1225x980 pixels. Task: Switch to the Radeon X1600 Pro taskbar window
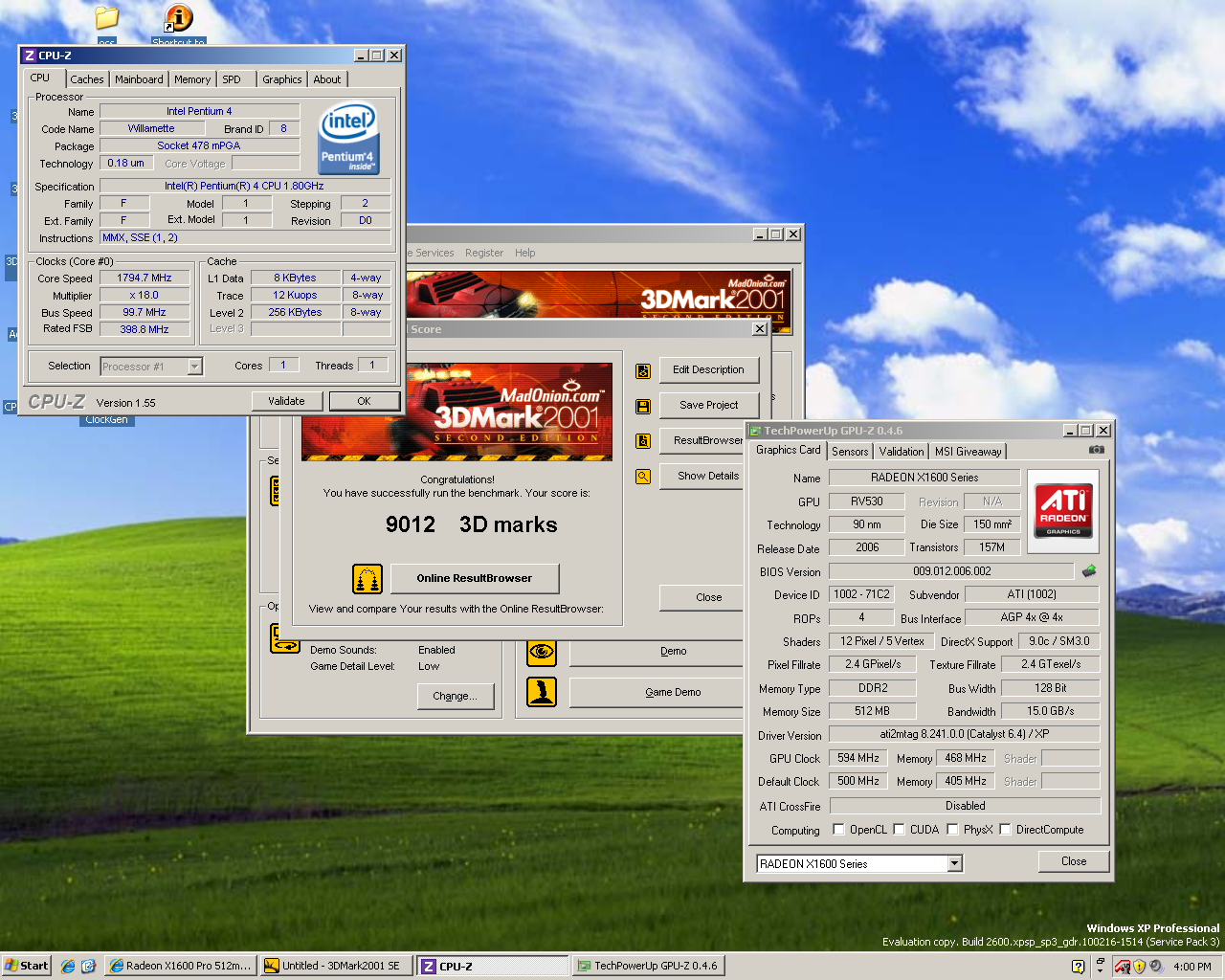click(179, 967)
